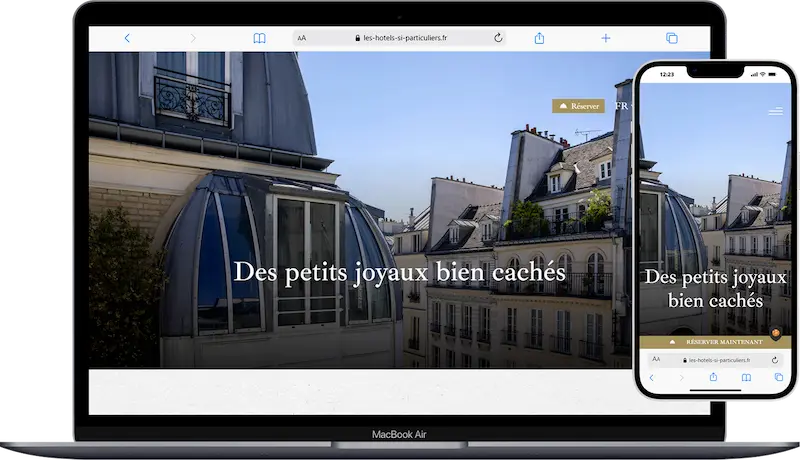Open AA reader options in MacBook address bar
The width and height of the screenshot is (800, 460).
click(x=302, y=38)
